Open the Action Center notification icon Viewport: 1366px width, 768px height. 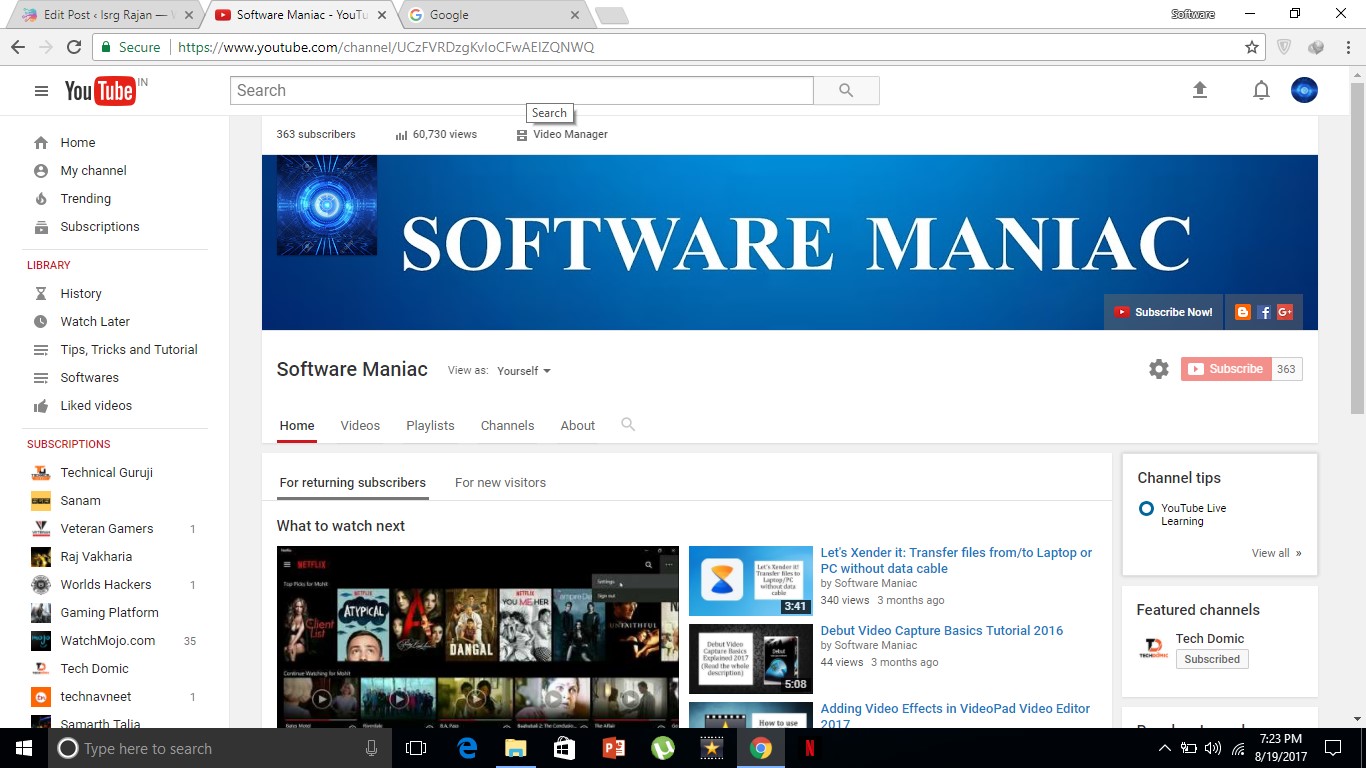coord(1333,748)
